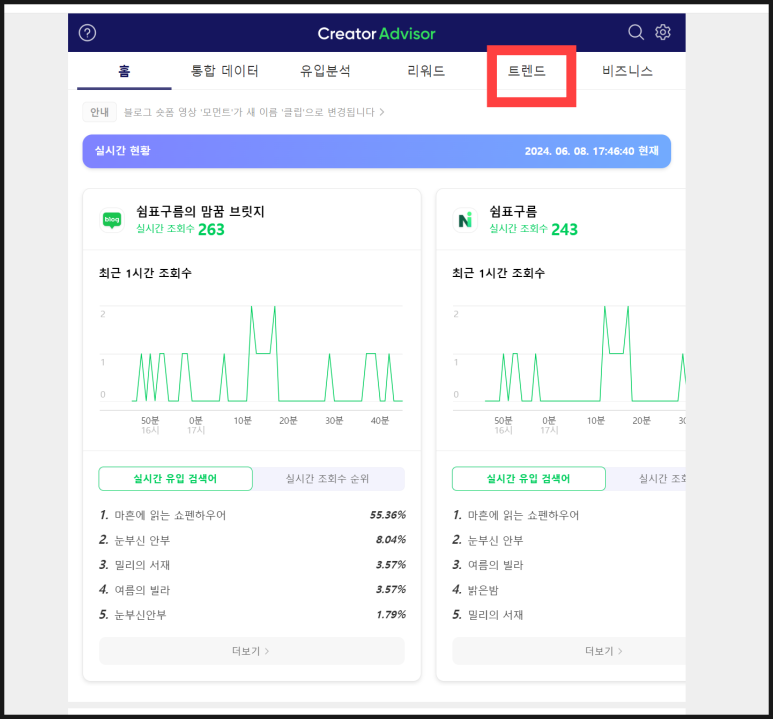Image resolution: width=773 pixels, height=719 pixels.
Task: Click 더보기 in the blog card
Action: (x=251, y=651)
